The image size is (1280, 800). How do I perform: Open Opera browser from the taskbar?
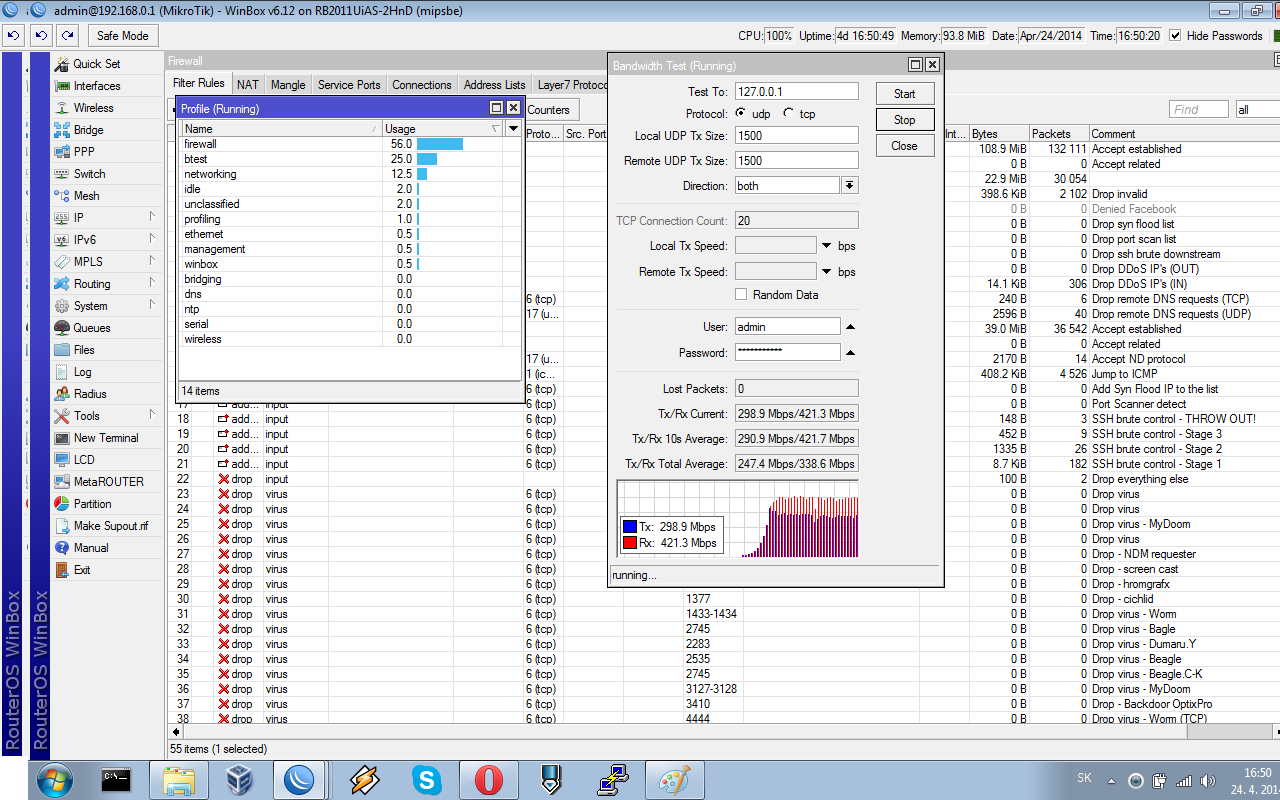pyautogui.click(x=489, y=778)
